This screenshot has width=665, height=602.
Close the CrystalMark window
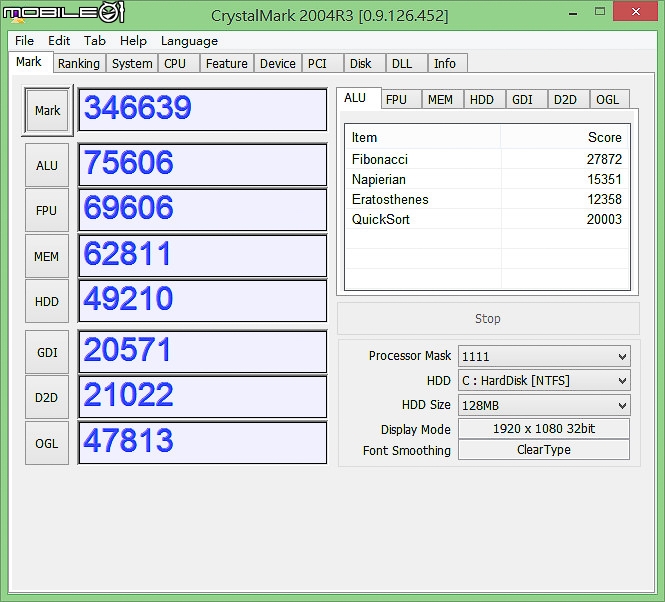click(635, 11)
